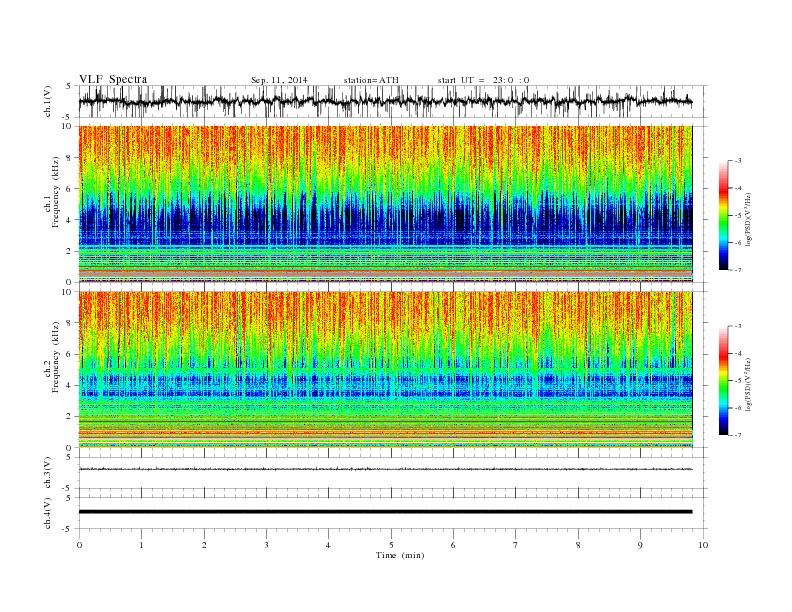792x612 pixels.
Task: Select the "Time (min)" axis title
Action: point(400,555)
